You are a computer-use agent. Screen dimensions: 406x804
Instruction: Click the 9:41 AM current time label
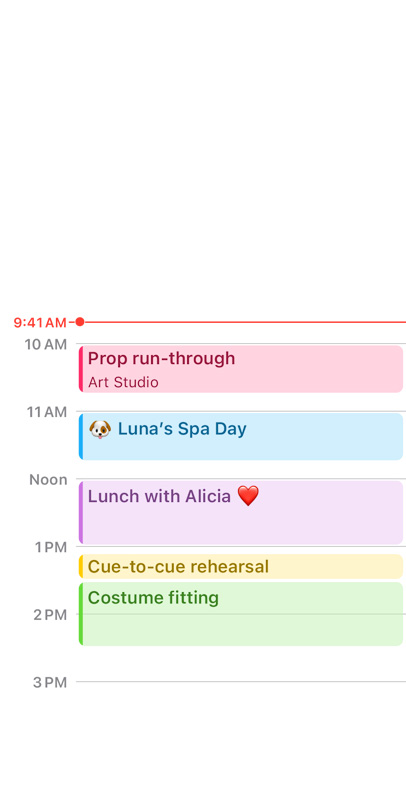coord(40,323)
